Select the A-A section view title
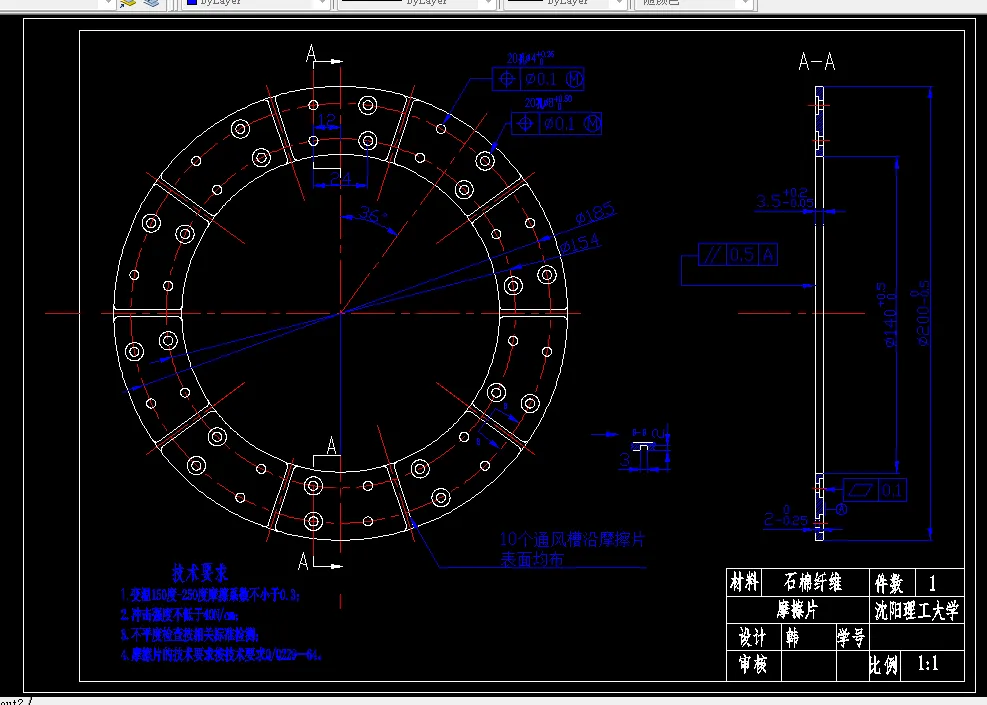 (816, 62)
